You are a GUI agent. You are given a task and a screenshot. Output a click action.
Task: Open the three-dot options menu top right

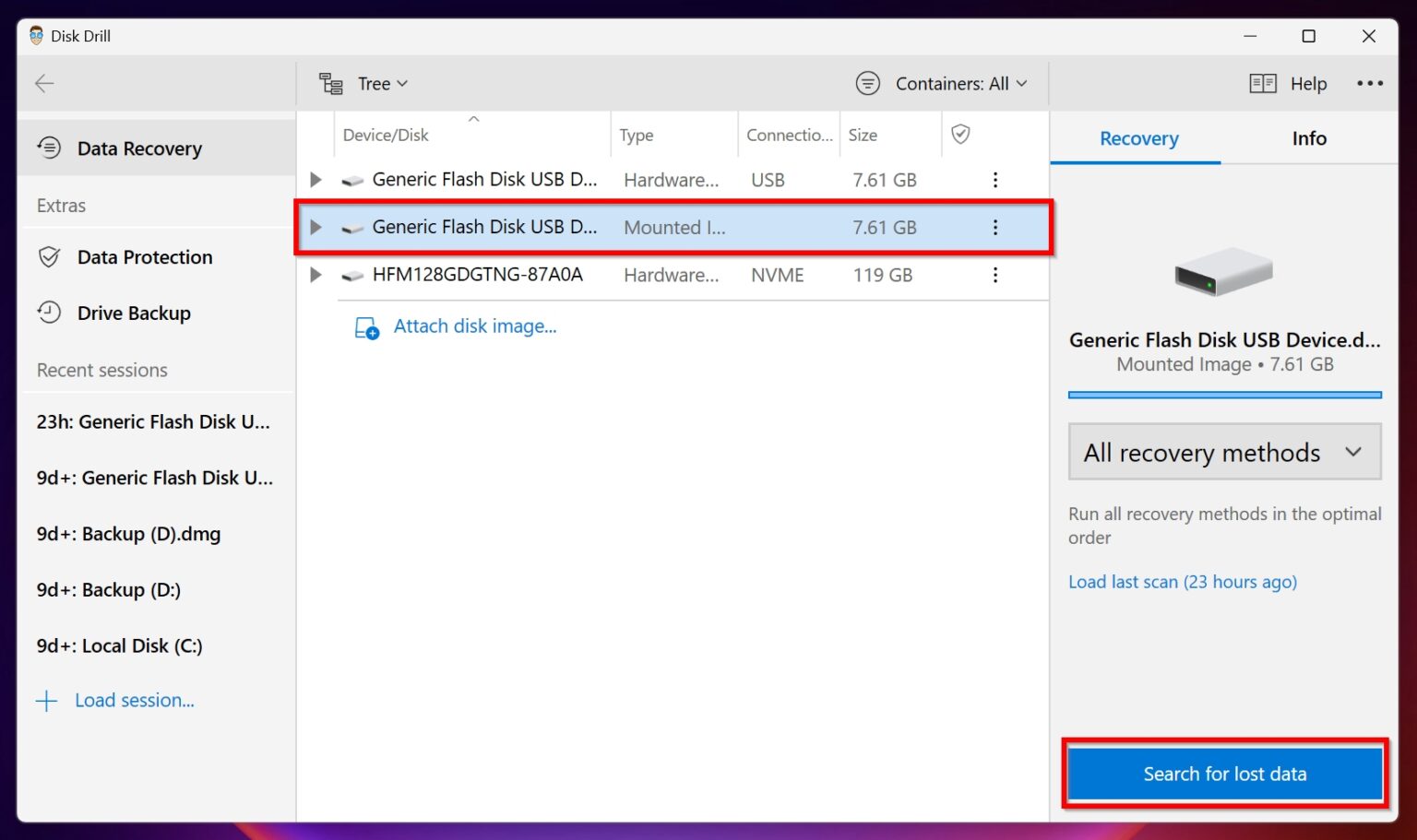click(x=1370, y=83)
